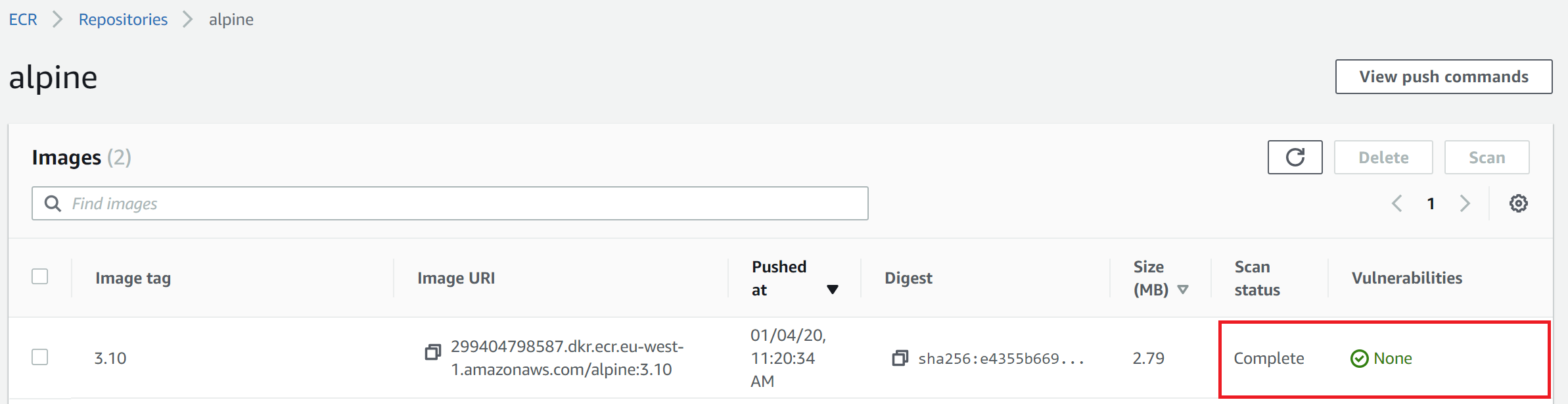The height and width of the screenshot is (404, 1568).
Task: Go to the previous page arrow
Action: point(1397,203)
